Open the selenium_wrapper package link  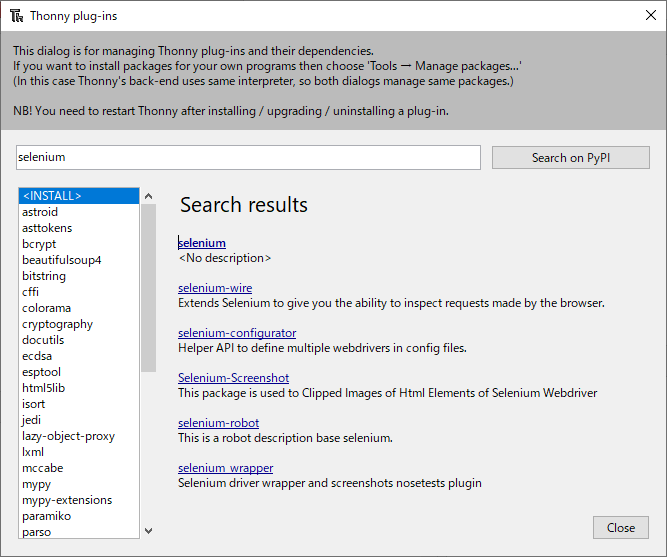[225, 468]
